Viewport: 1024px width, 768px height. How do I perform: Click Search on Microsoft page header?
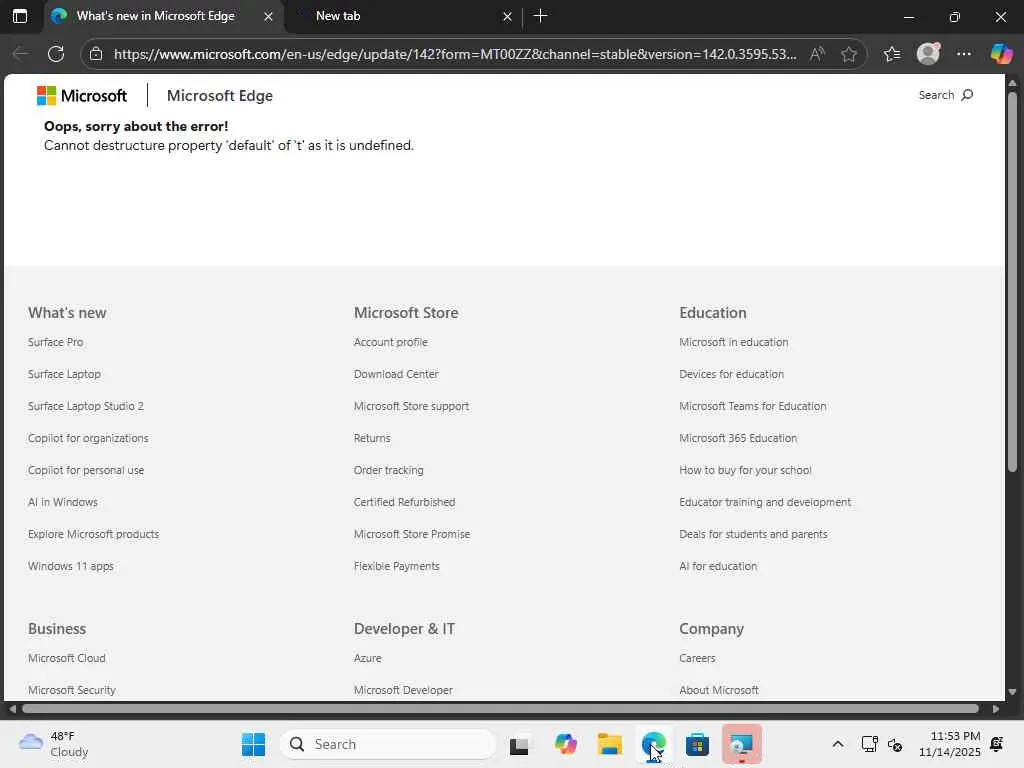click(x=946, y=95)
